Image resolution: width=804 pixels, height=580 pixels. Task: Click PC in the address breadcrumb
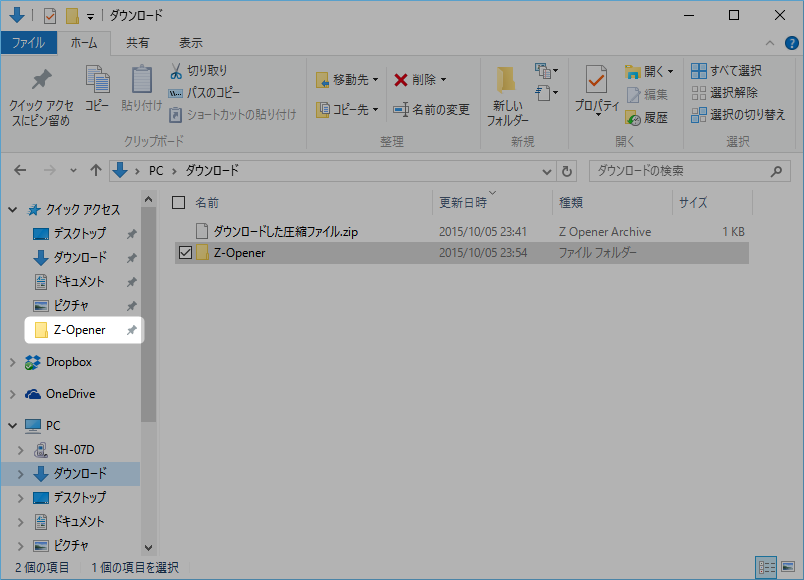click(156, 171)
